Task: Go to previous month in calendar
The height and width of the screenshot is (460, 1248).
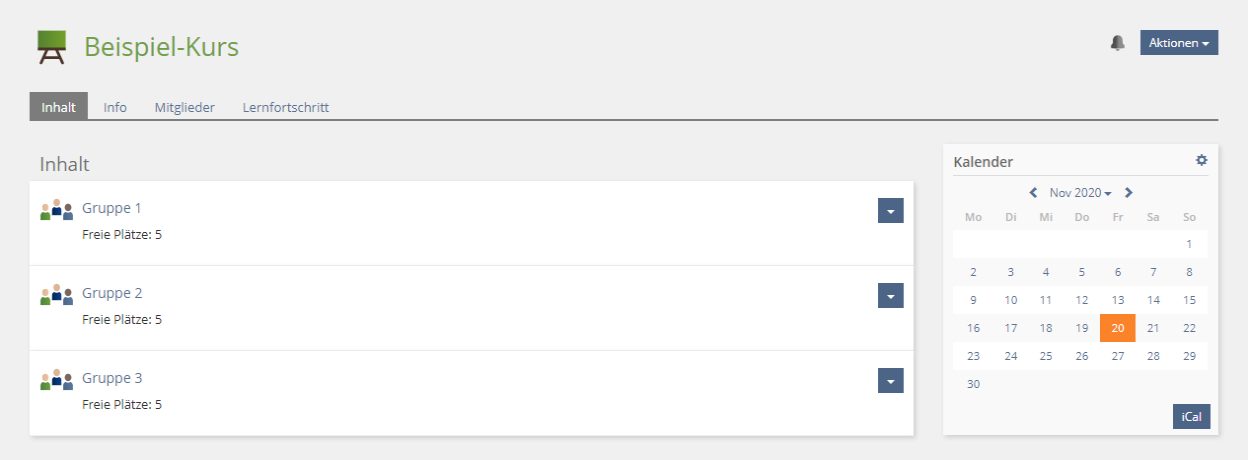Action: coord(1033,193)
